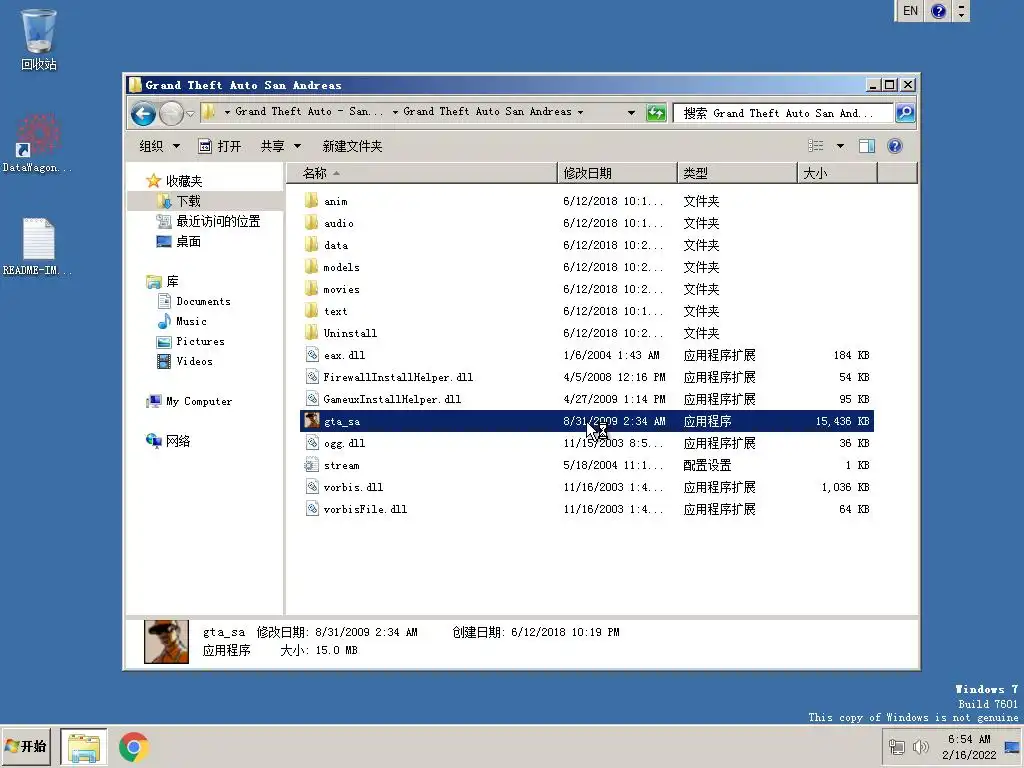Click the Forward navigation arrow
This screenshot has width=1024, height=768.
pos(171,114)
